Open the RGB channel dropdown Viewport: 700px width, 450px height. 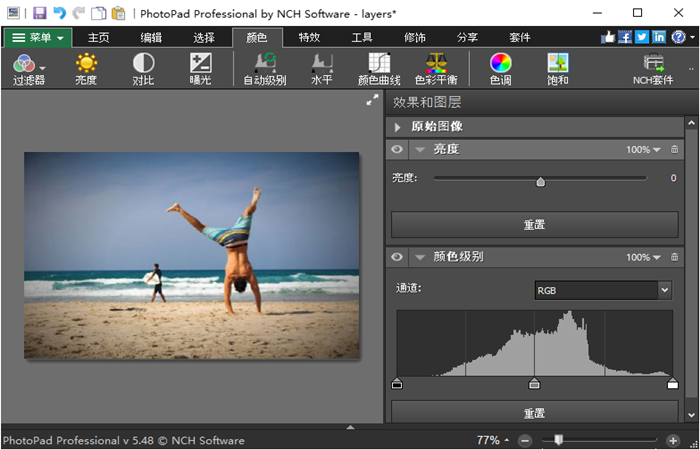(602, 290)
